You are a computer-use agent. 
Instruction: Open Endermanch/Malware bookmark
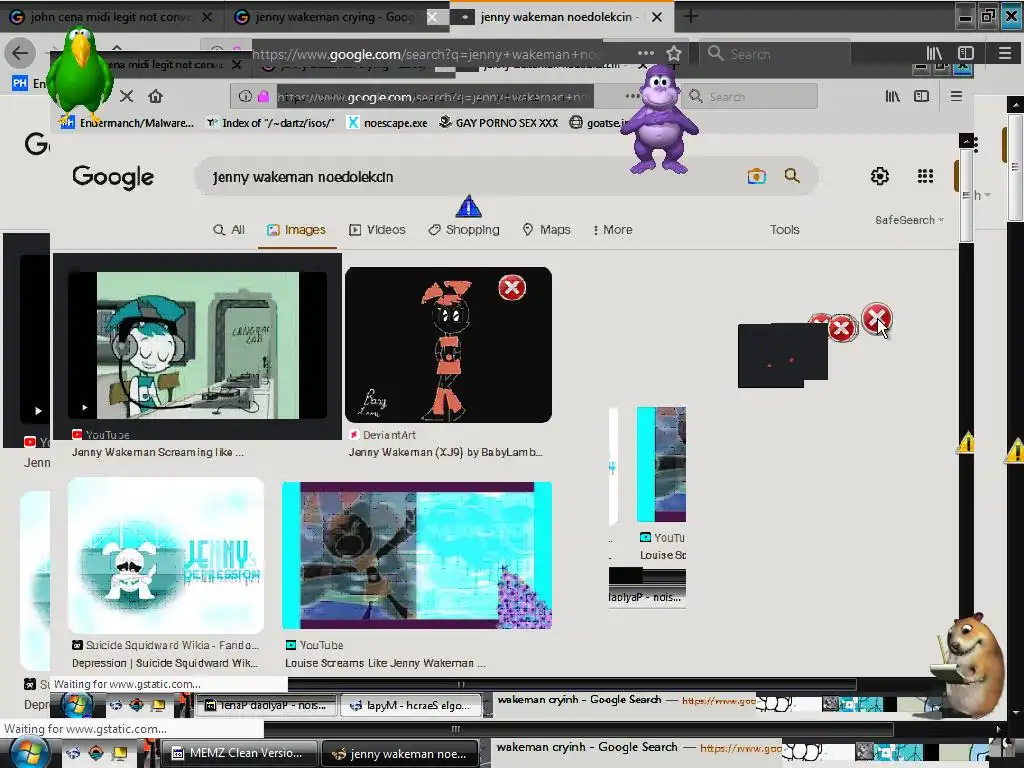pyautogui.click(x=128, y=123)
